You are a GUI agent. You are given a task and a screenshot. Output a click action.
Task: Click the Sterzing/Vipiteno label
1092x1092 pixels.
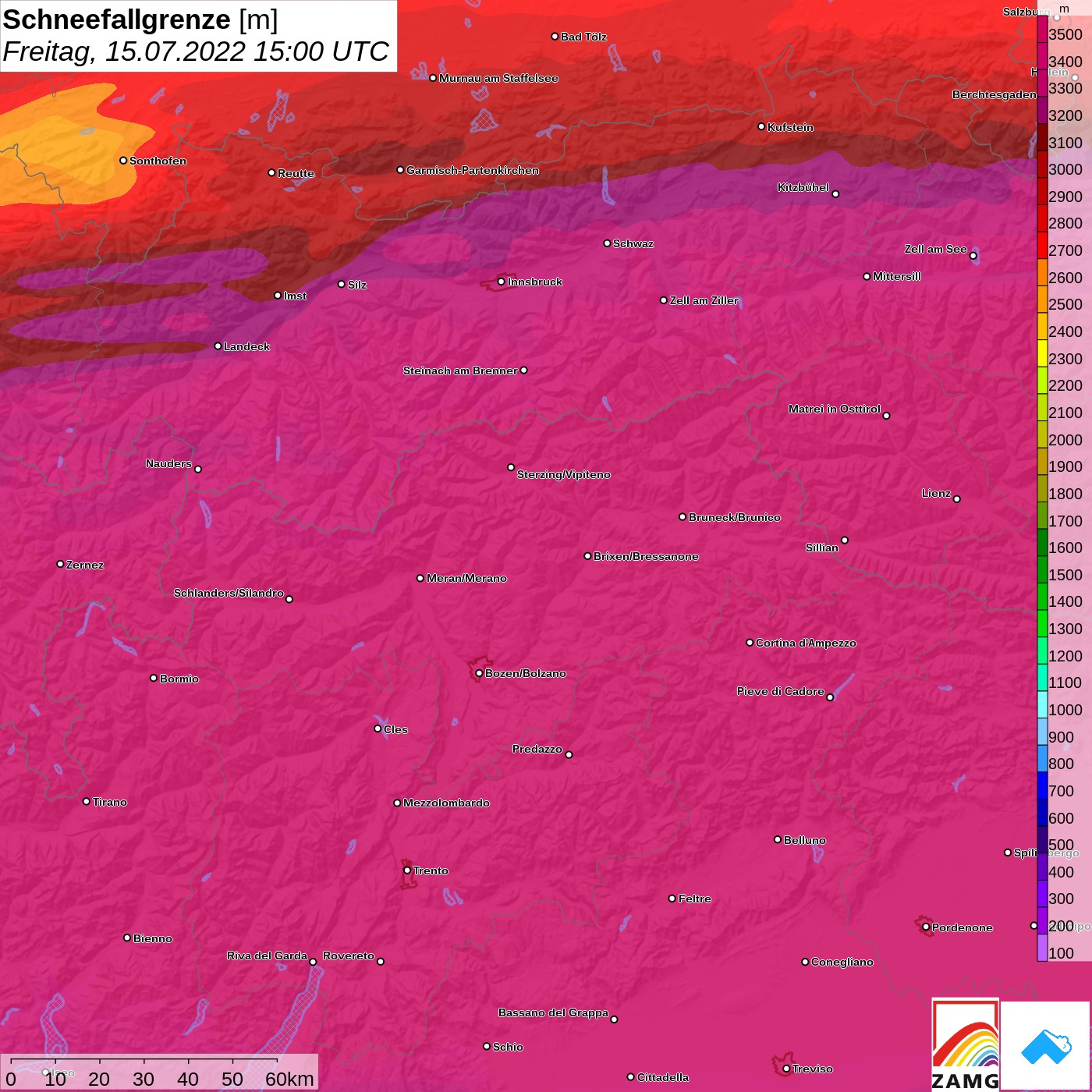[564, 474]
